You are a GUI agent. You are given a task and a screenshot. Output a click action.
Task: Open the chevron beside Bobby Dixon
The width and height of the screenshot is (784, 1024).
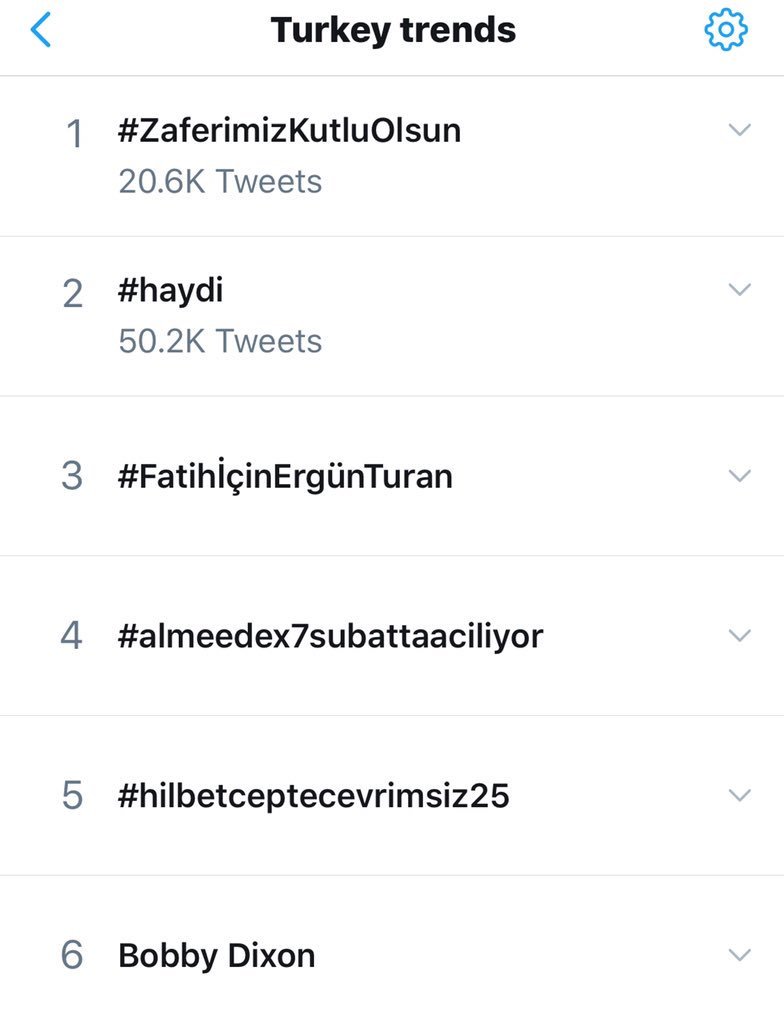pos(739,955)
